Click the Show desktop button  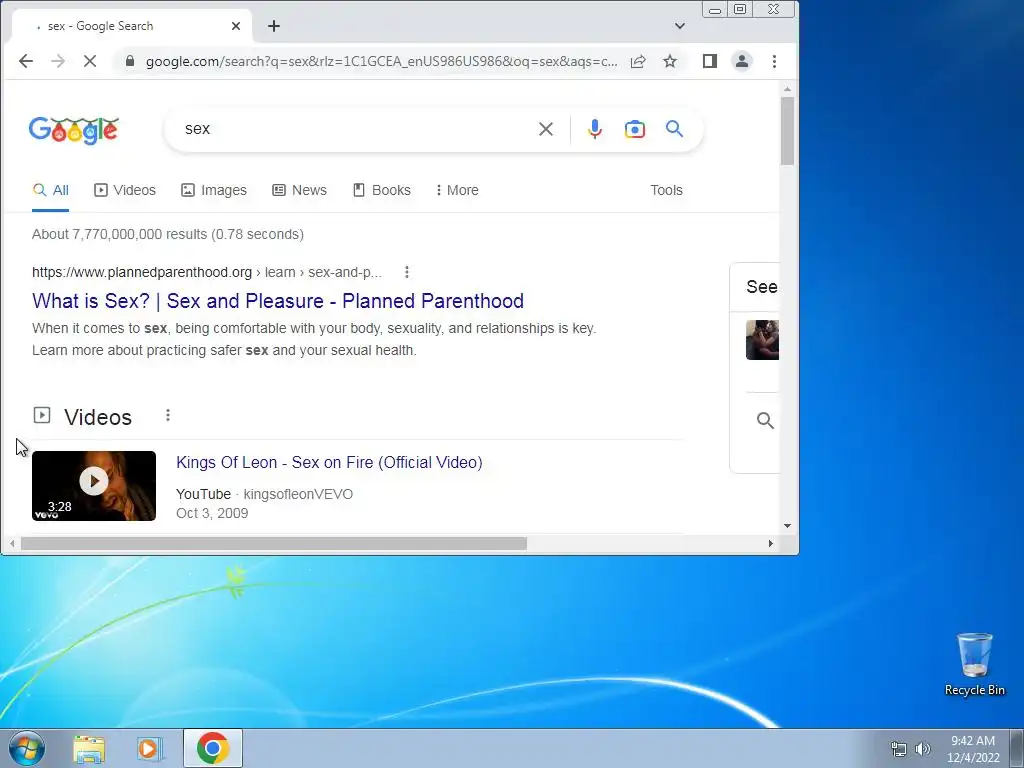point(1017,748)
